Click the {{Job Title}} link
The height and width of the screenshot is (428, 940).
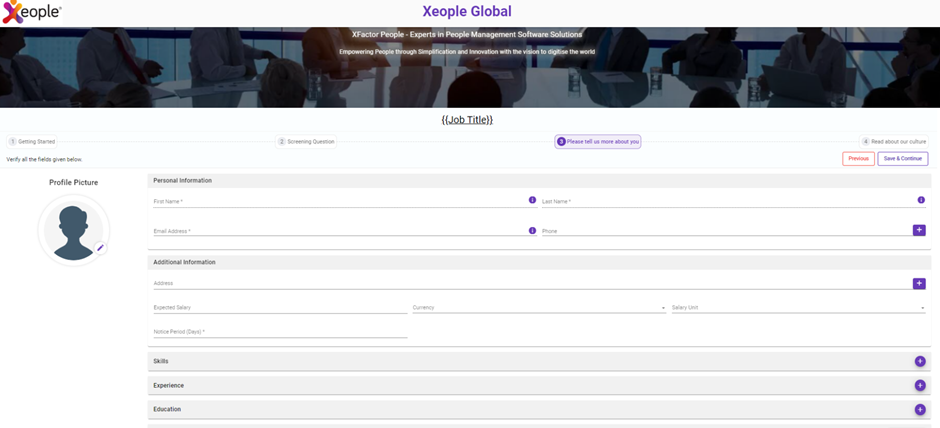click(467, 120)
